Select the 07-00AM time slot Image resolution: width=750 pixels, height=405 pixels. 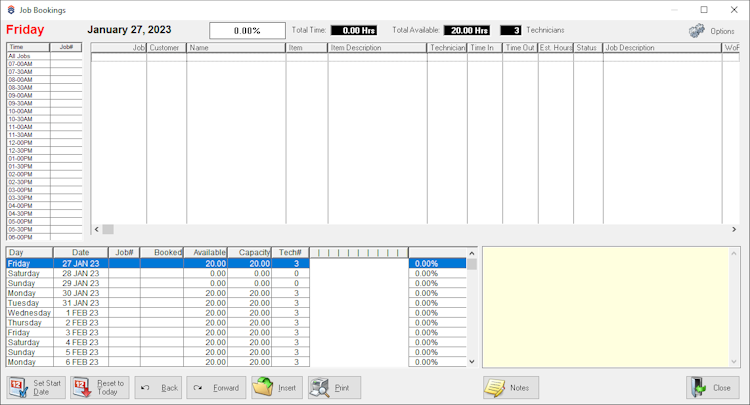(x=44, y=64)
